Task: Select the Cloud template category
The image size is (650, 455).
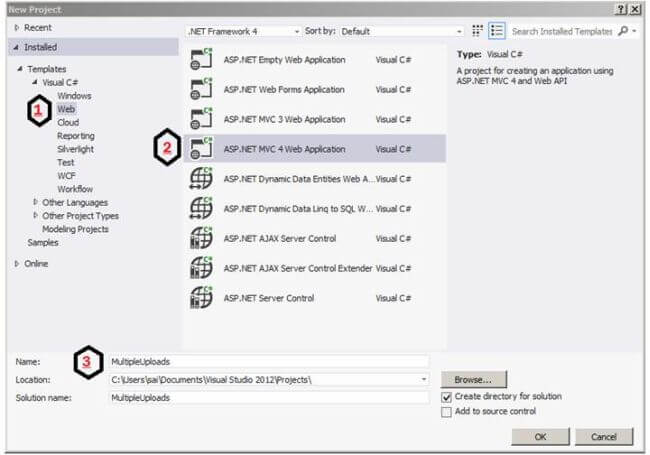Action: click(x=68, y=122)
